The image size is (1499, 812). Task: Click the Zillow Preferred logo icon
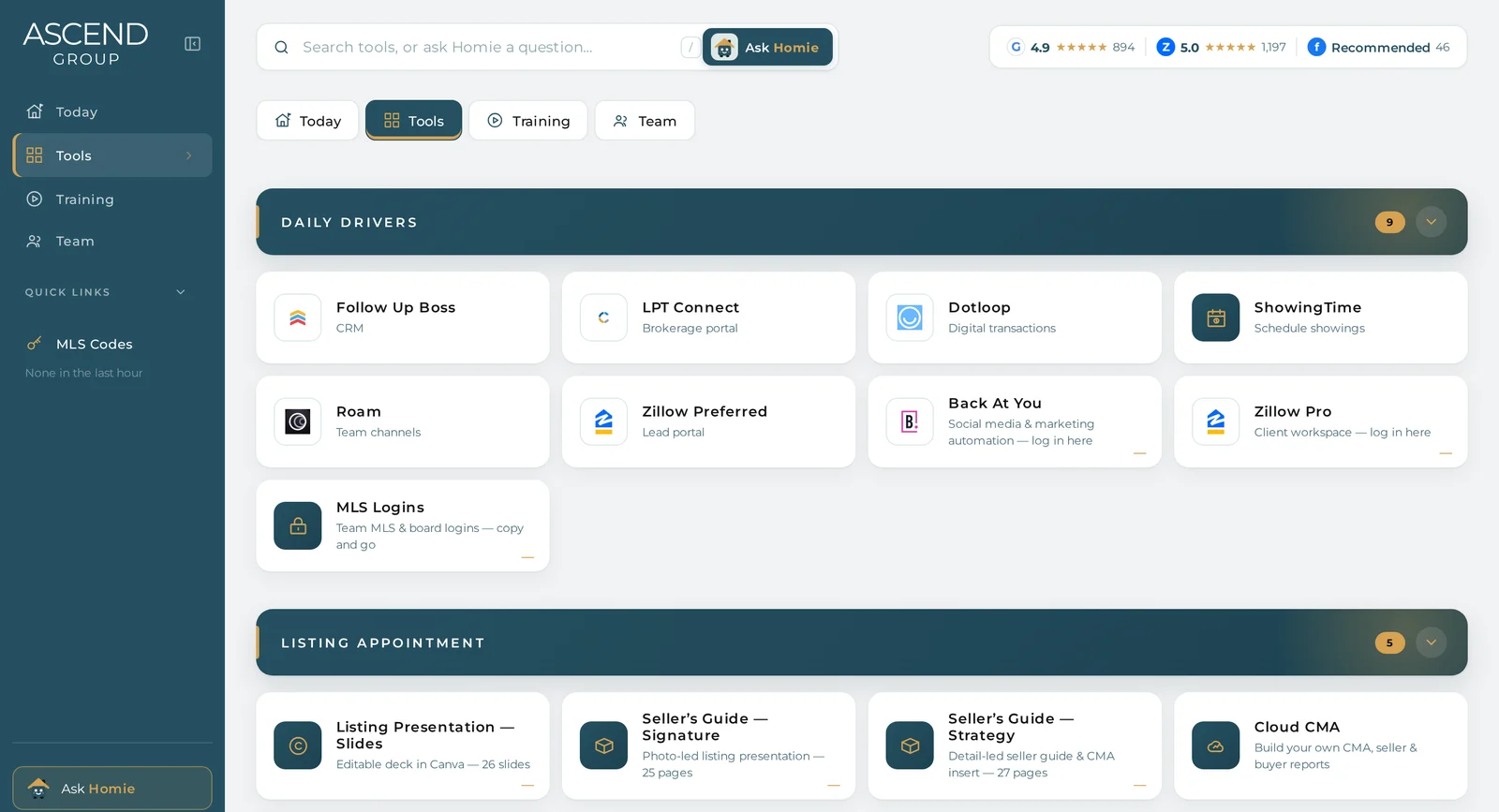pyautogui.click(x=603, y=421)
